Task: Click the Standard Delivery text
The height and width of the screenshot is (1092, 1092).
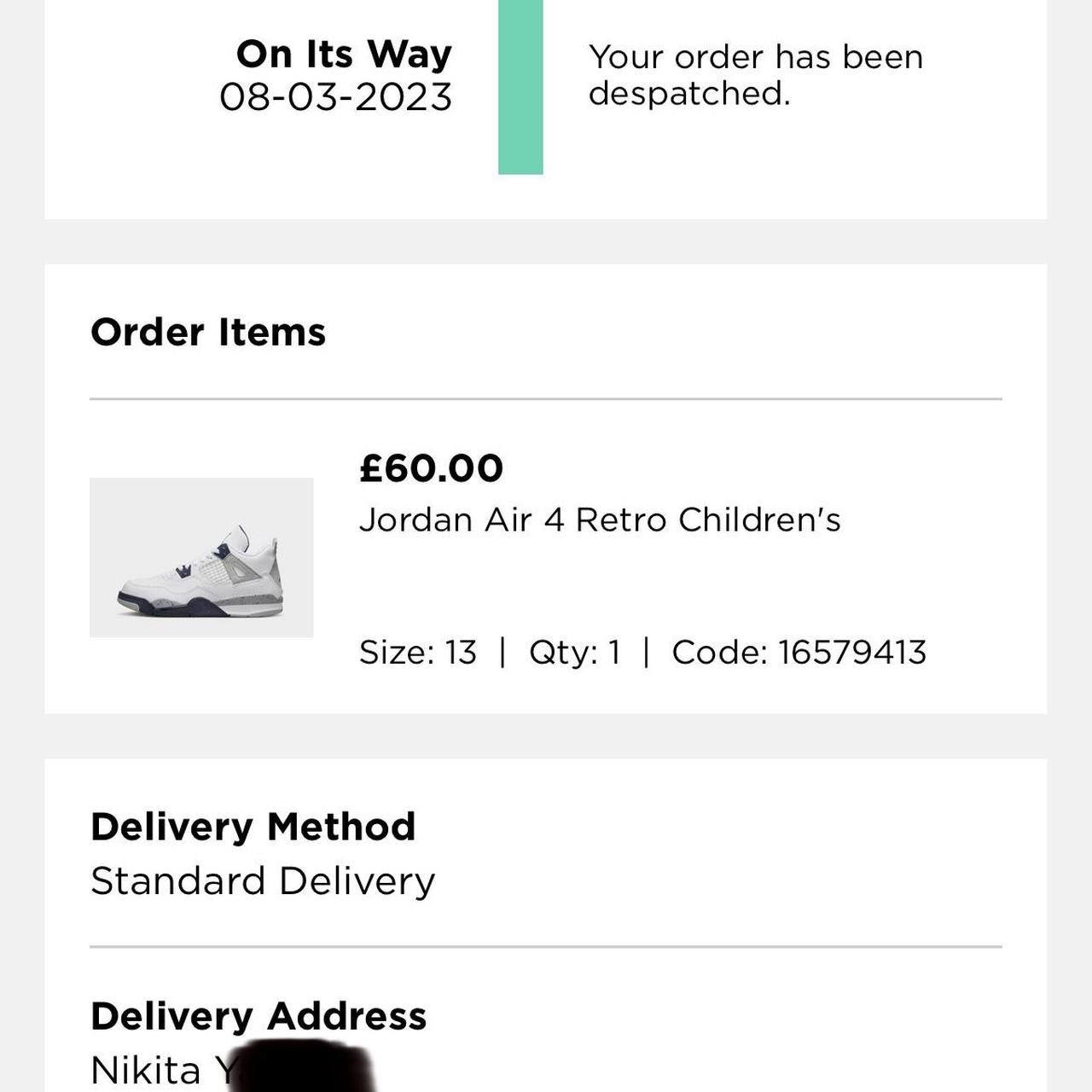Action: pyautogui.click(x=264, y=880)
